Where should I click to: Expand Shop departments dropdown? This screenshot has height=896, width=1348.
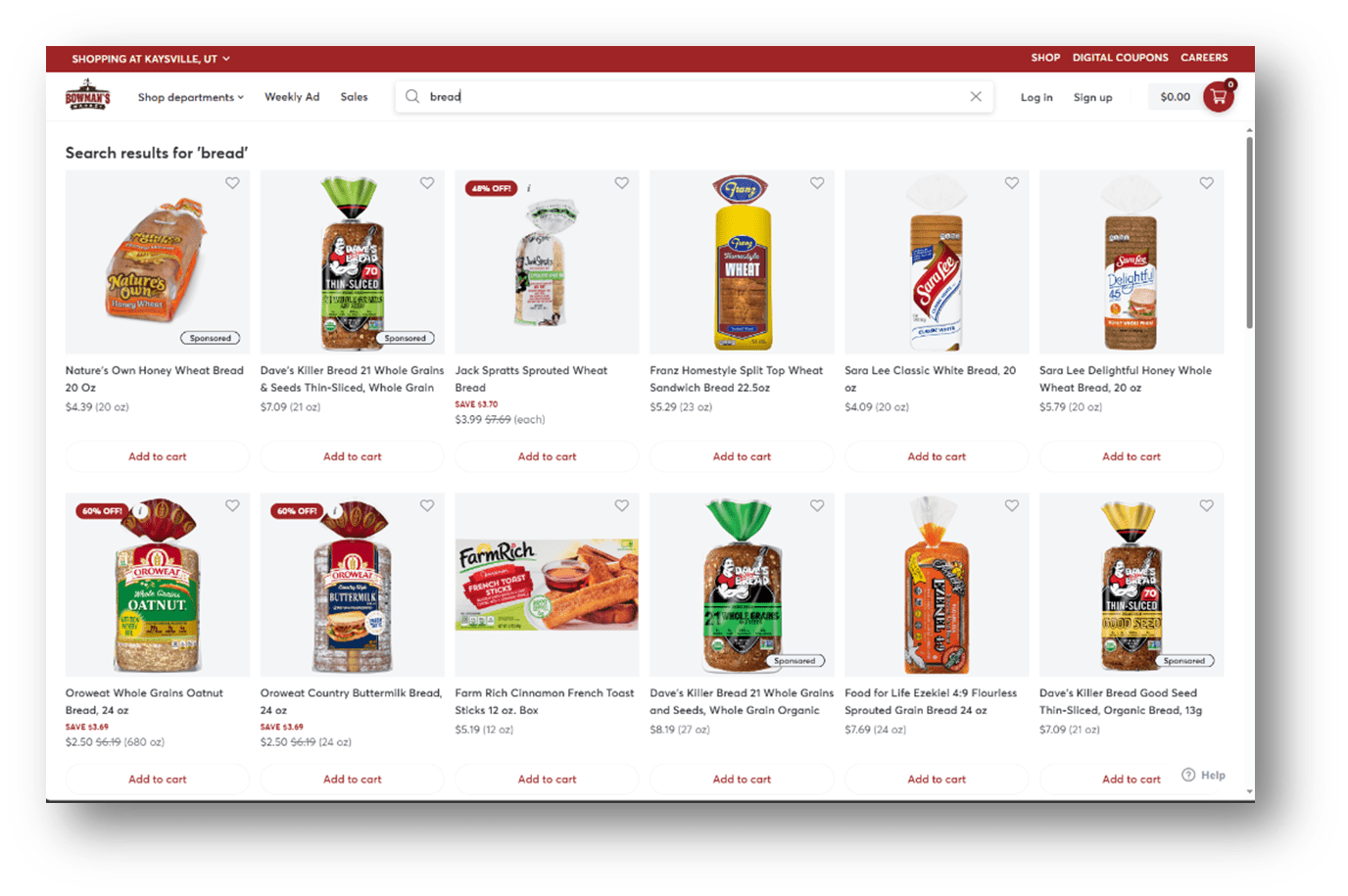click(x=191, y=97)
